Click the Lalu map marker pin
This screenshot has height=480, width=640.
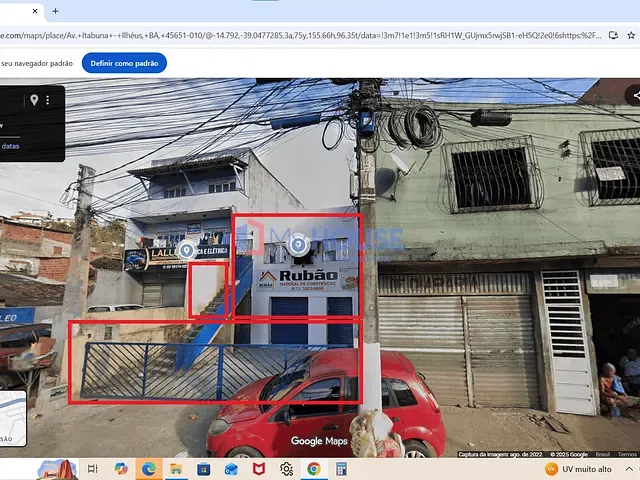(187, 250)
